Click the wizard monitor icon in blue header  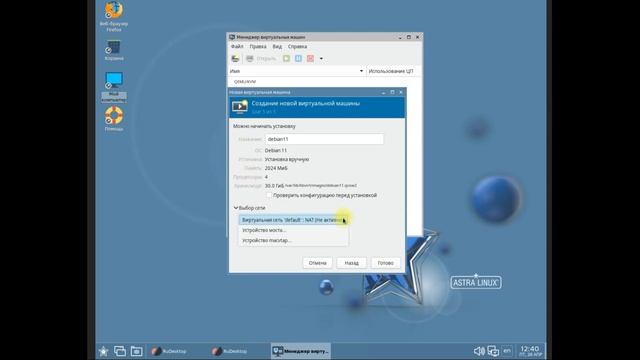(240, 107)
